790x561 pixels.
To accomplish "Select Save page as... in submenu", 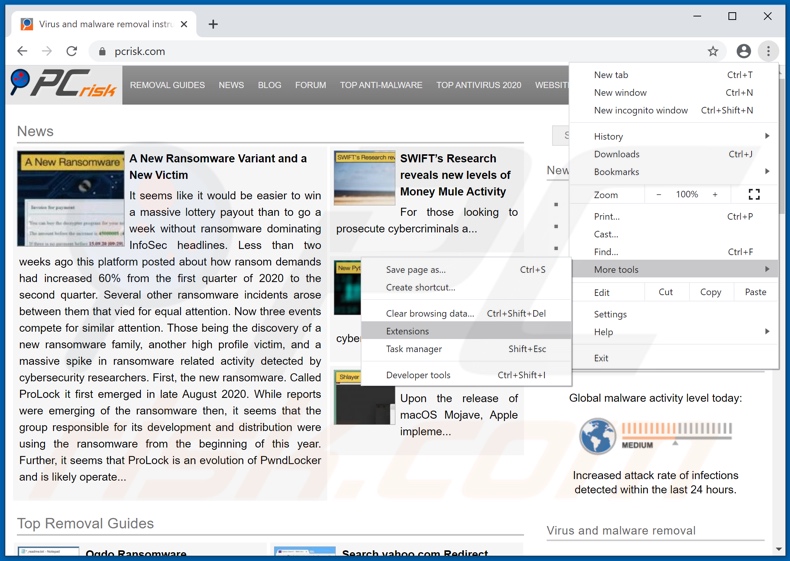I will (466, 270).
